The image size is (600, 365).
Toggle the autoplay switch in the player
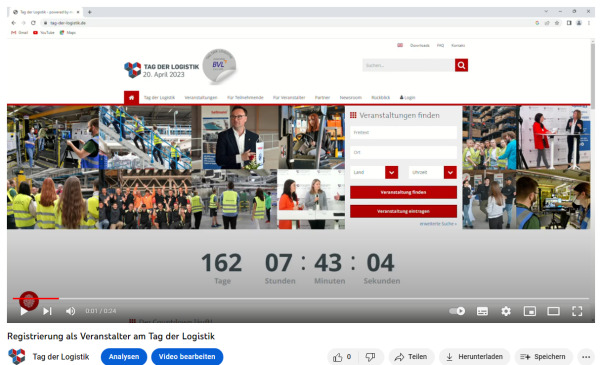(x=457, y=311)
